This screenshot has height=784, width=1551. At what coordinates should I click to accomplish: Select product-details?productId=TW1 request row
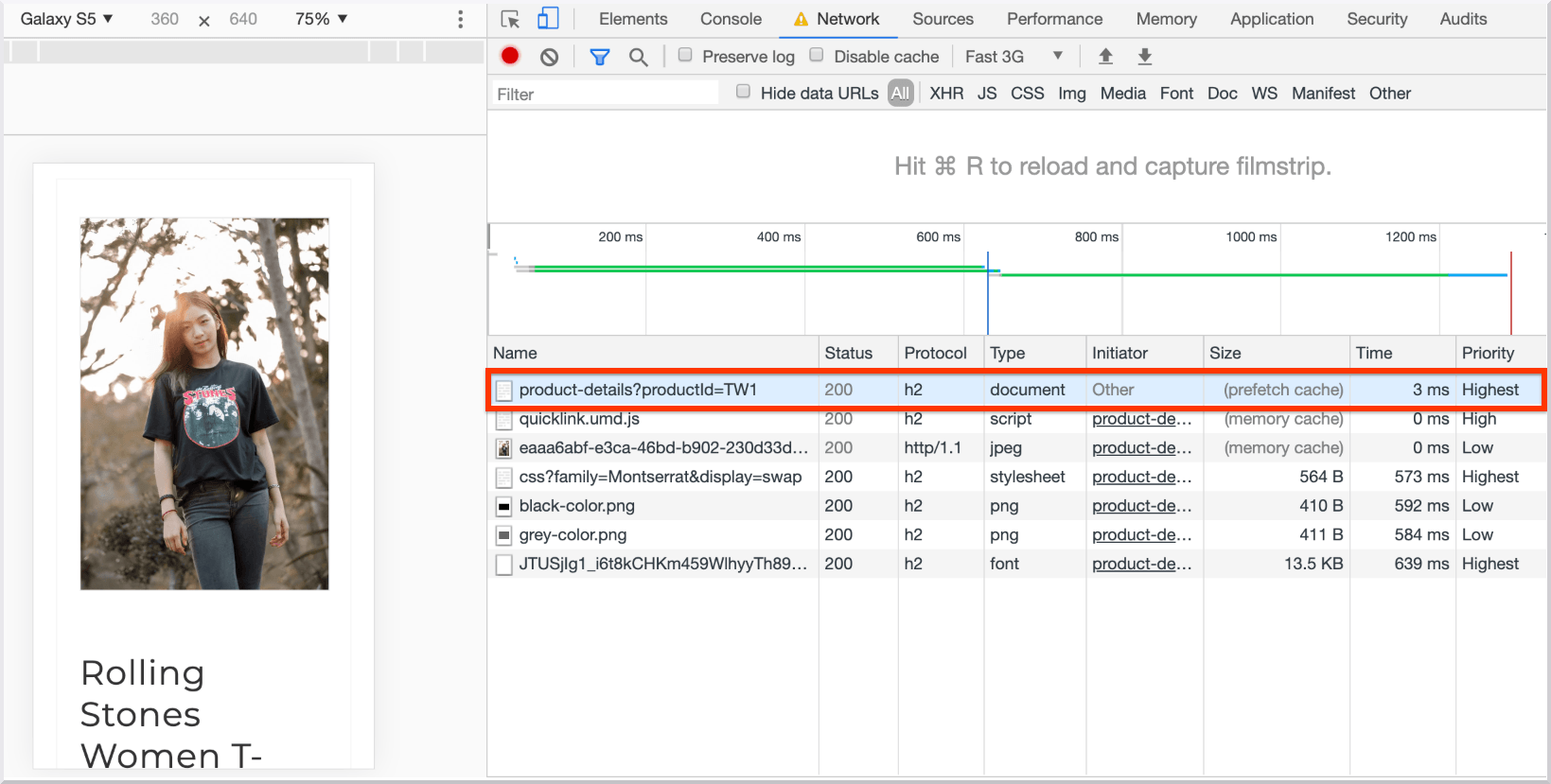(x=1016, y=390)
